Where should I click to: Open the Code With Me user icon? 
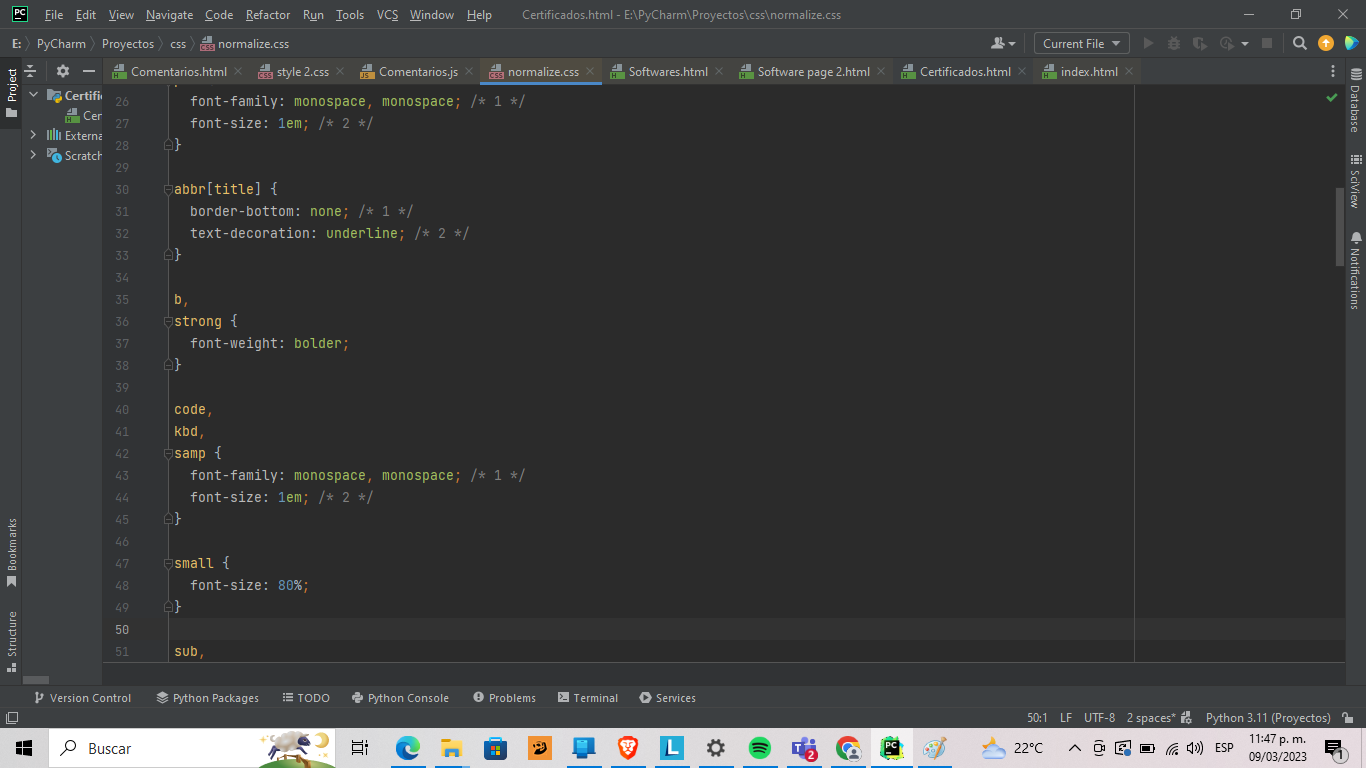pyautogui.click(x=1001, y=43)
